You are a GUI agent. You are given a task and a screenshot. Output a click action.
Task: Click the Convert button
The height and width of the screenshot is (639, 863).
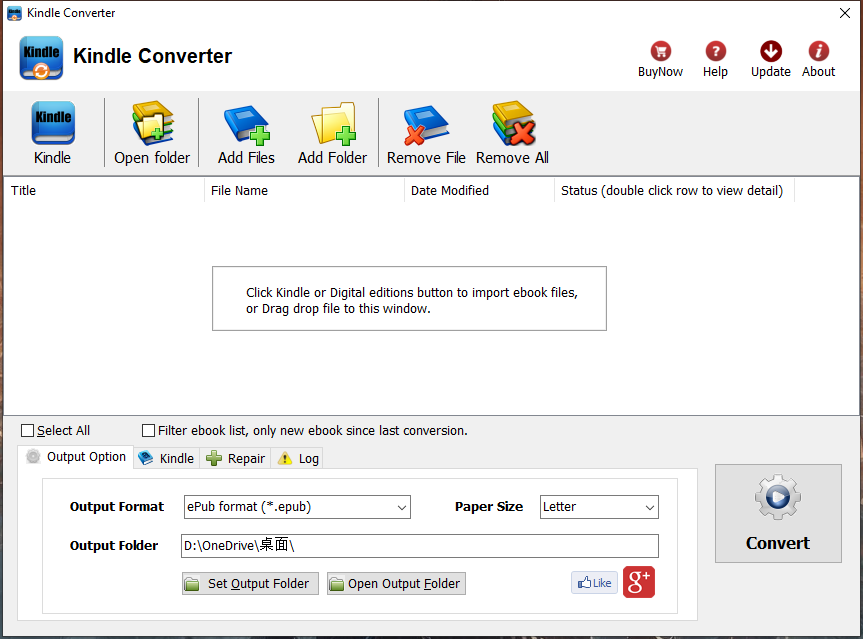[x=778, y=513]
